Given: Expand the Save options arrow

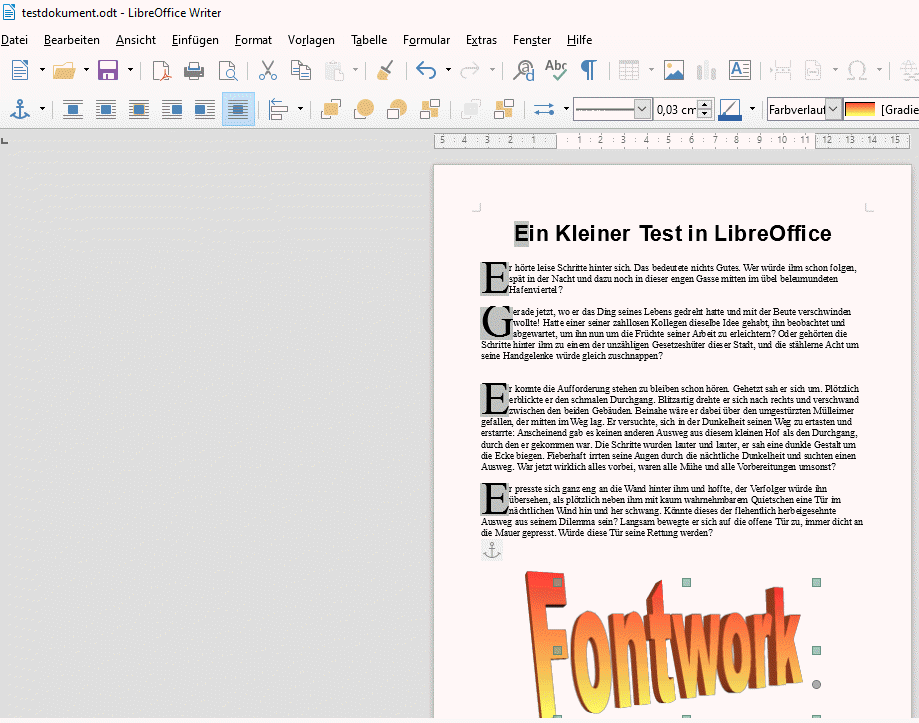Looking at the screenshot, I should coord(130,70).
